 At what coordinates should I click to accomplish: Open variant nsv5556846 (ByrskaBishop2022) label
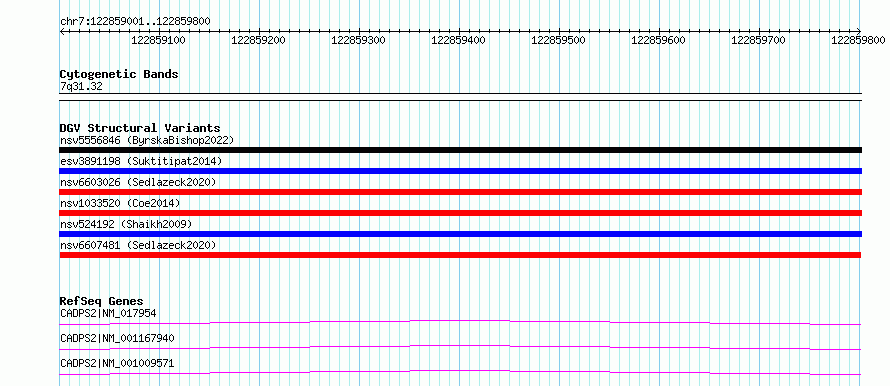147,140
